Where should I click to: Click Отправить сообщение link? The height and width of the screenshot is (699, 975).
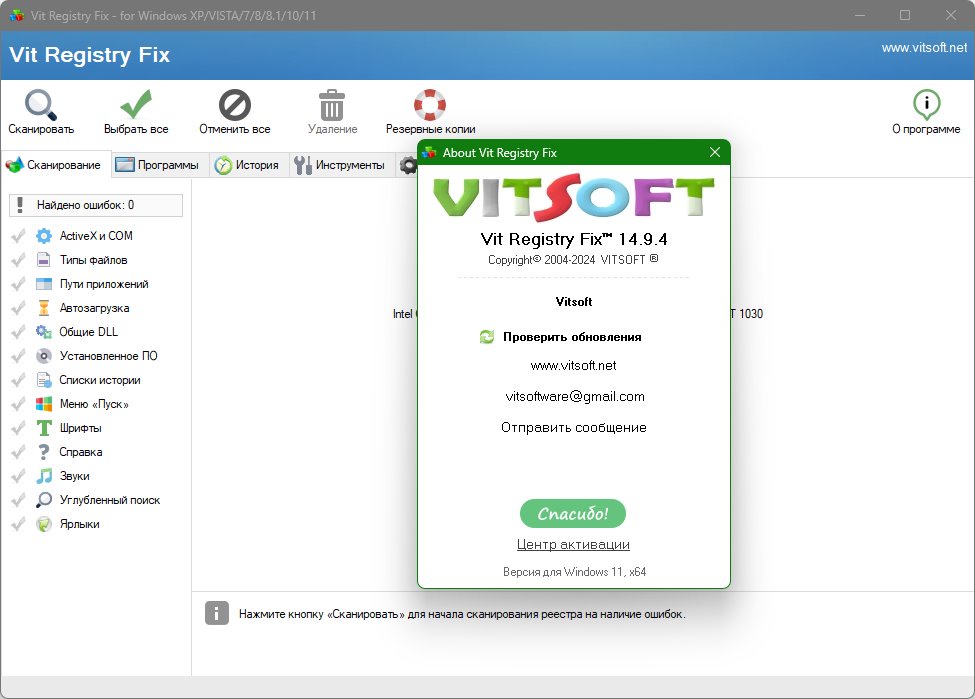[574, 428]
